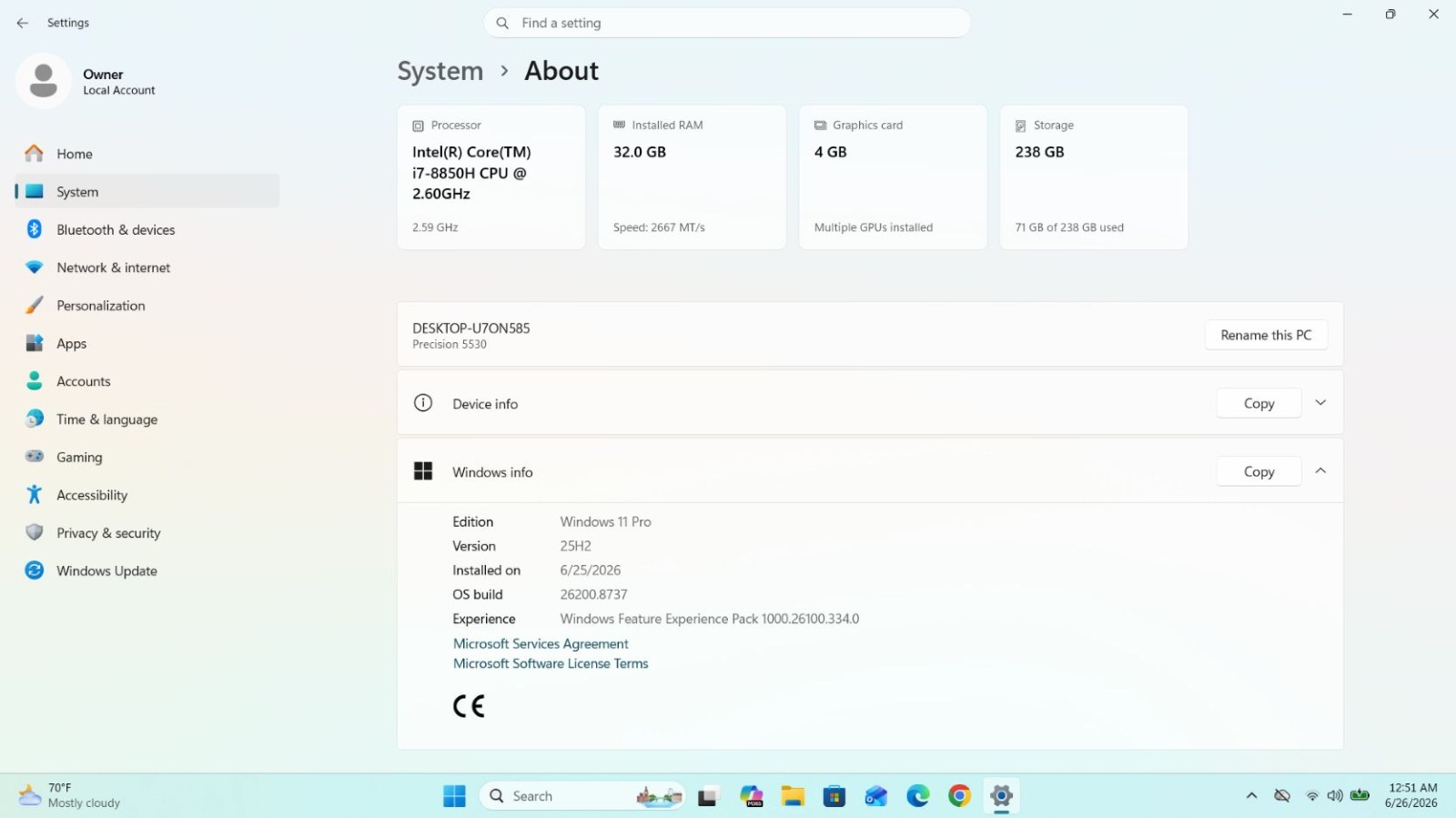Open the Owner account profile picture
This screenshot has width=1456, height=818.
click(x=43, y=81)
